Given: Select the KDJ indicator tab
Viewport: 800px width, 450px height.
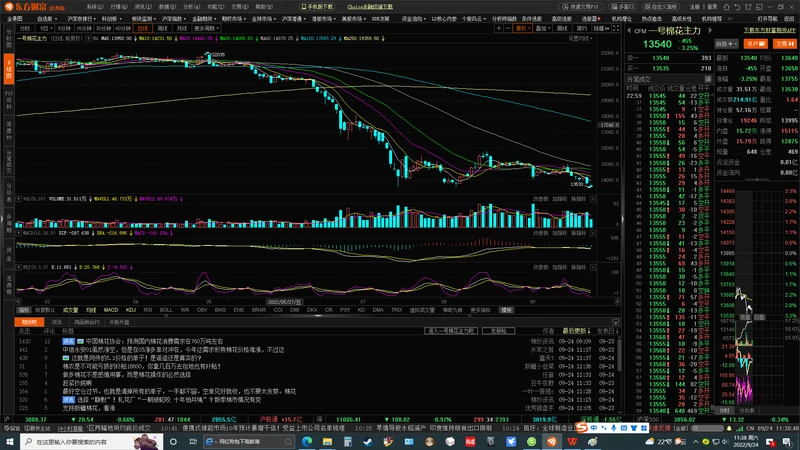Looking at the screenshot, I should tap(131, 310).
